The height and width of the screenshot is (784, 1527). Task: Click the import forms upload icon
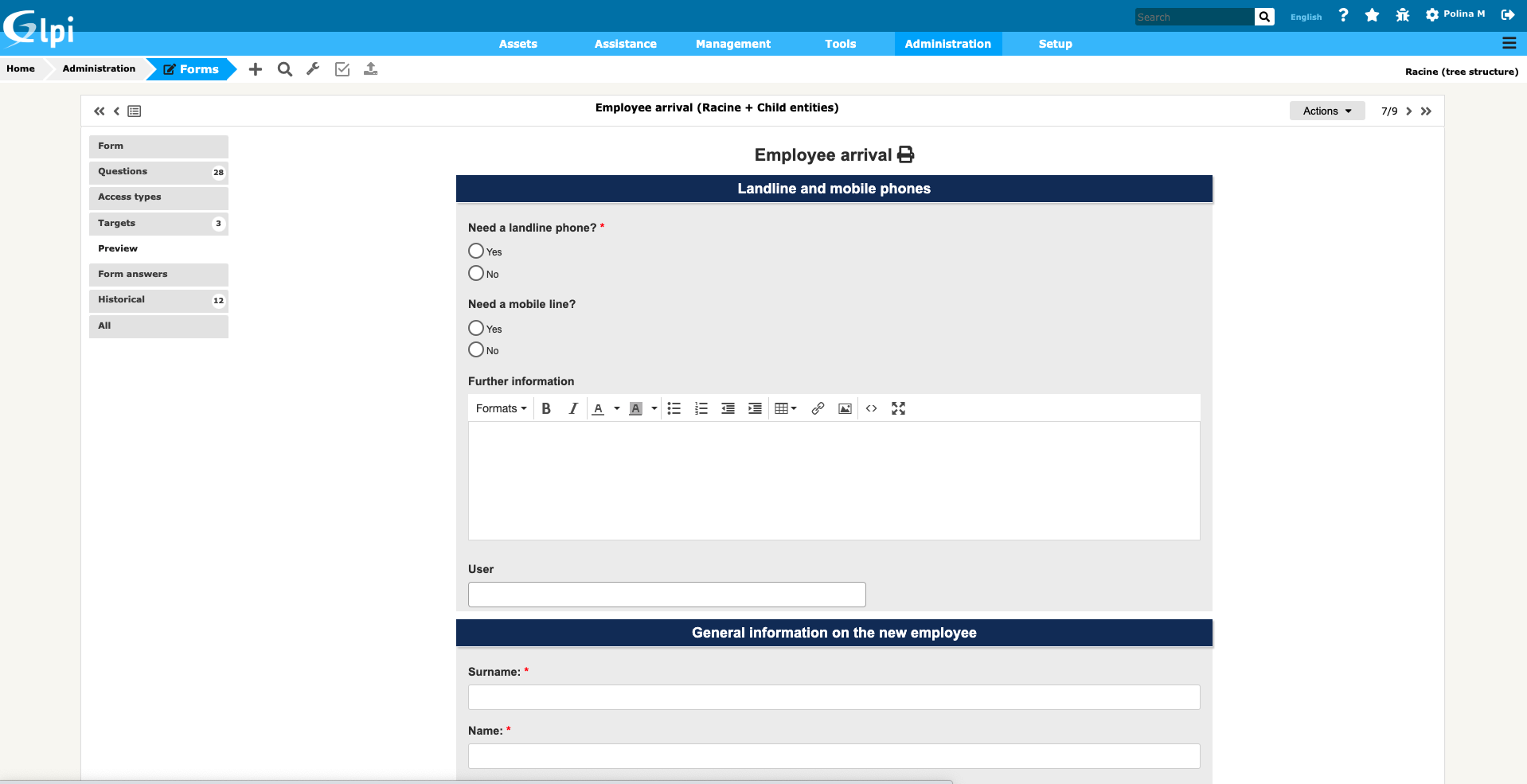point(371,69)
